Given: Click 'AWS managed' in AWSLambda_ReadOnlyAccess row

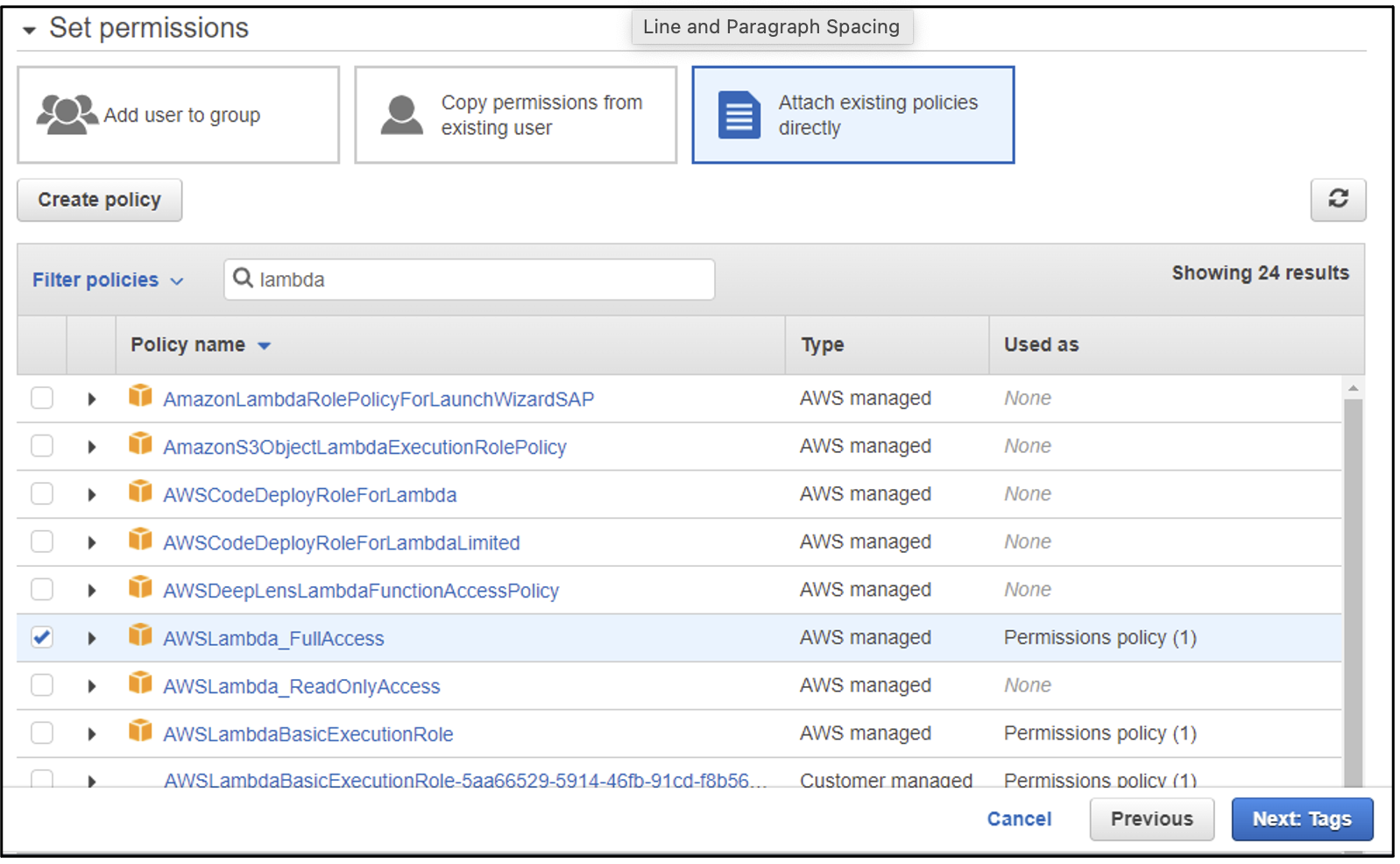Looking at the screenshot, I should 866,685.
